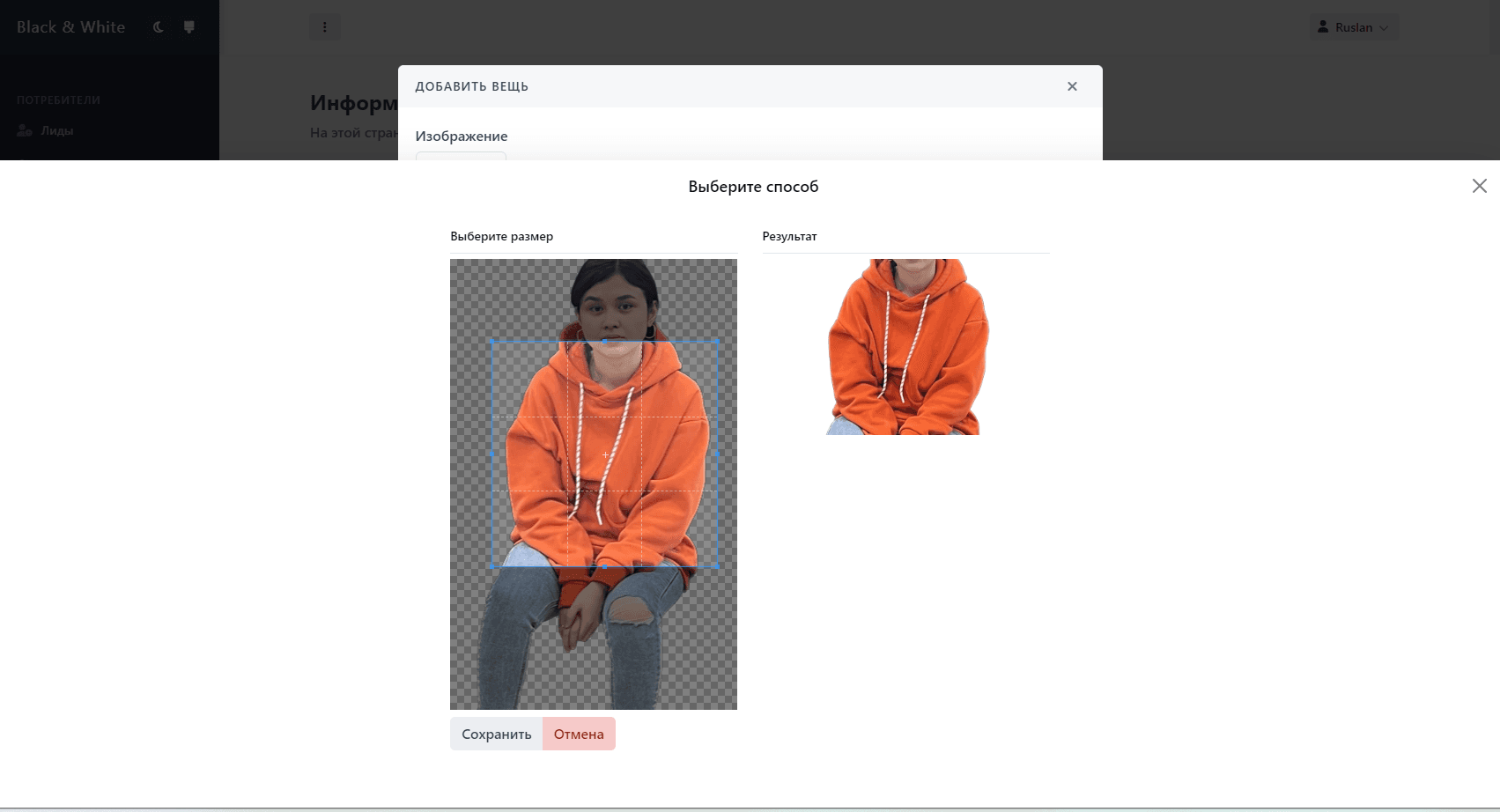Click the Изображение field label
Screen dimensions: 1500x812
(462, 137)
